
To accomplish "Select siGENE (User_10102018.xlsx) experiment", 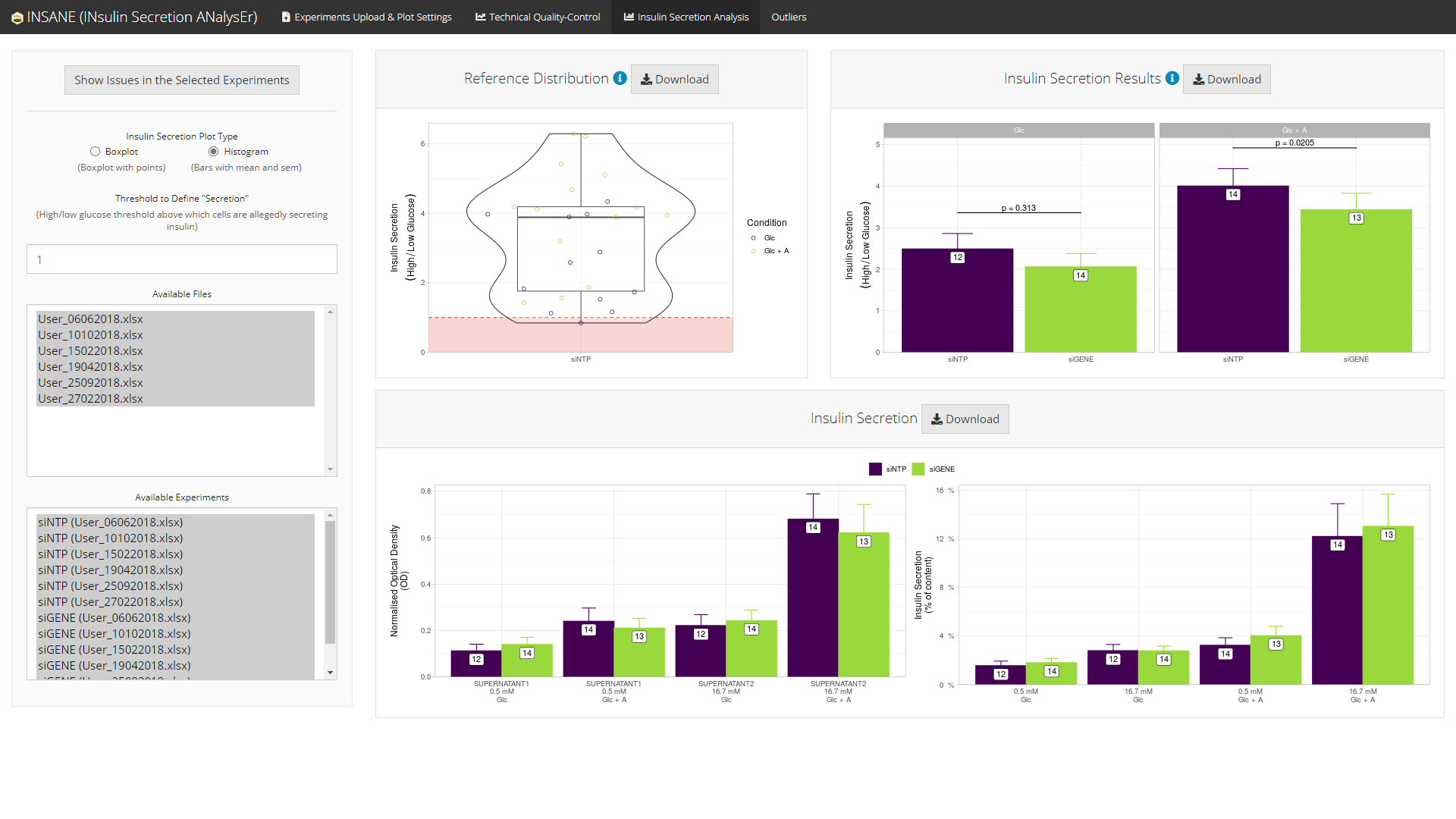I will (115, 633).
